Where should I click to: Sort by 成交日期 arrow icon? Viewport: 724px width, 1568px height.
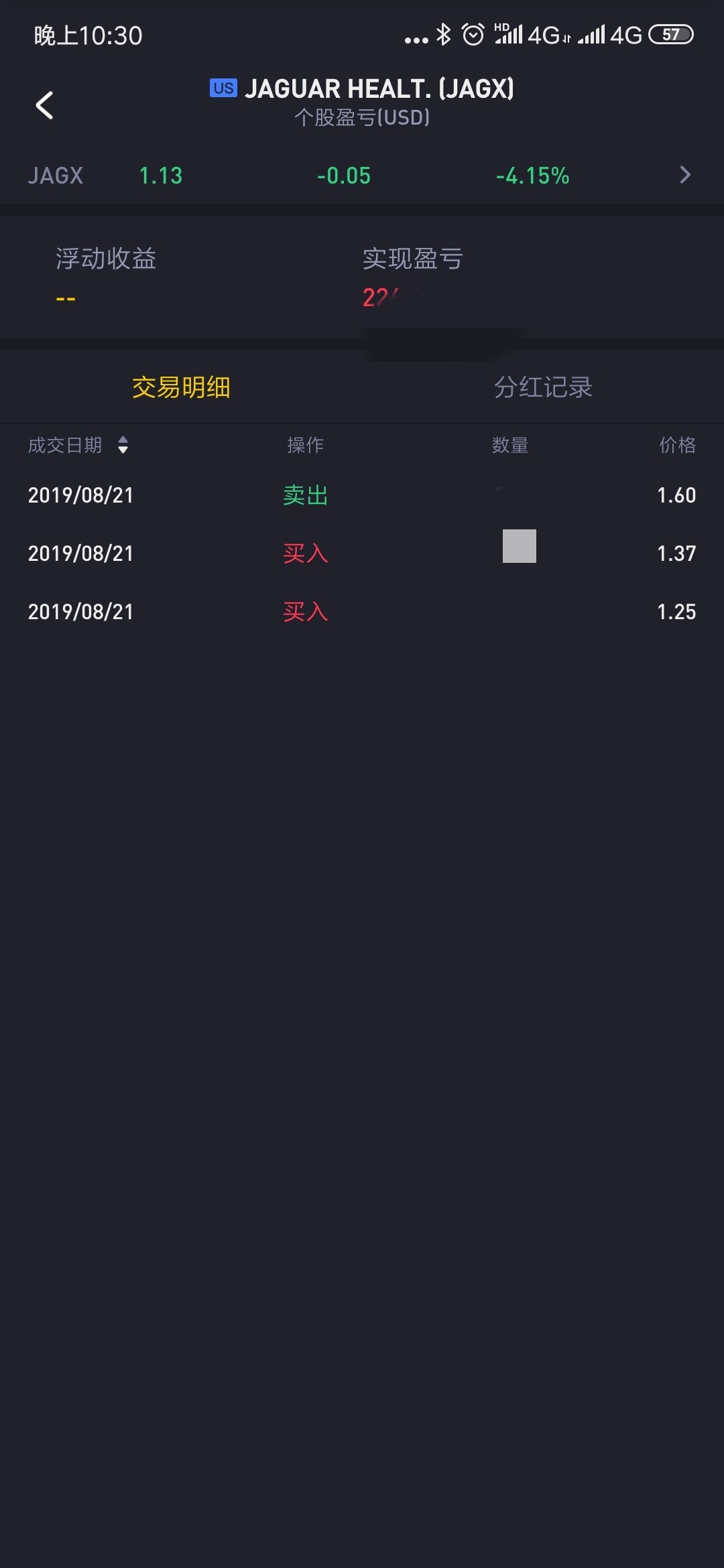123,445
